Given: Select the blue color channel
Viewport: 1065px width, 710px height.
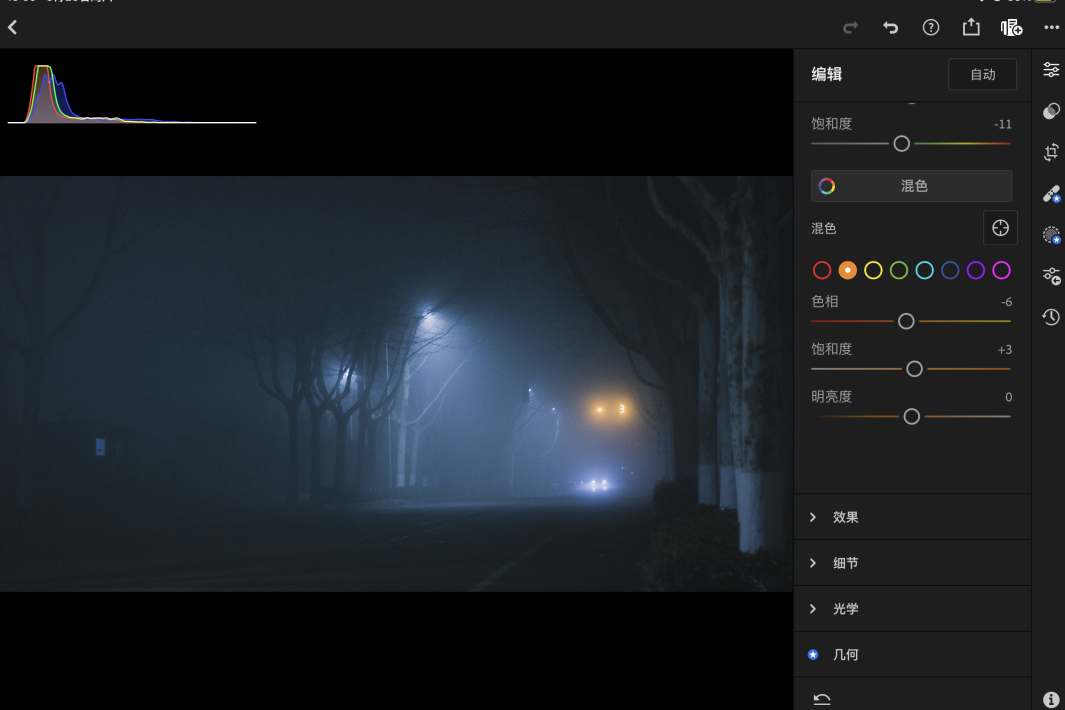Looking at the screenshot, I should tap(950, 270).
